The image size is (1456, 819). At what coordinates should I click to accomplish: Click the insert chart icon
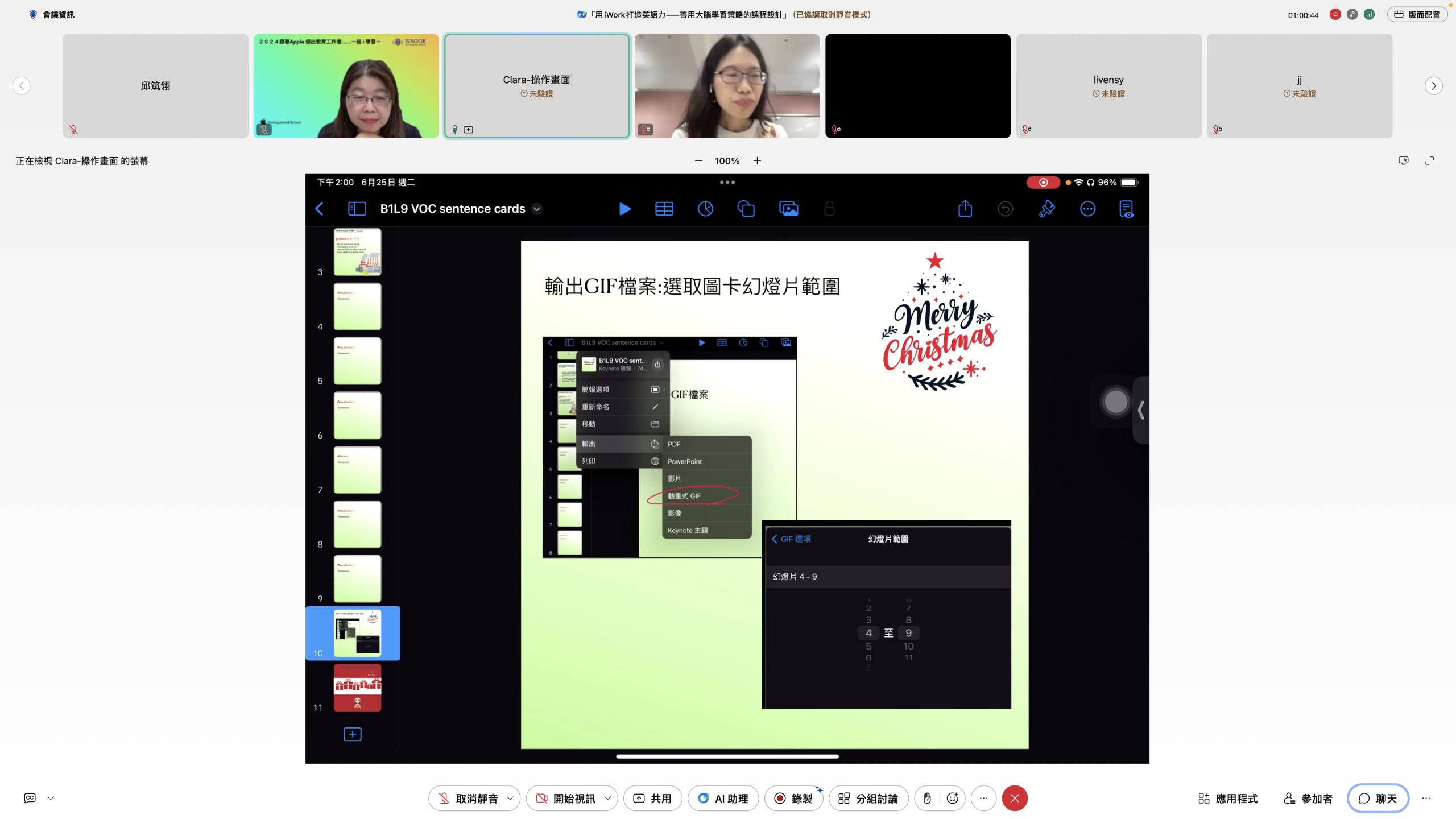click(705, 209)
